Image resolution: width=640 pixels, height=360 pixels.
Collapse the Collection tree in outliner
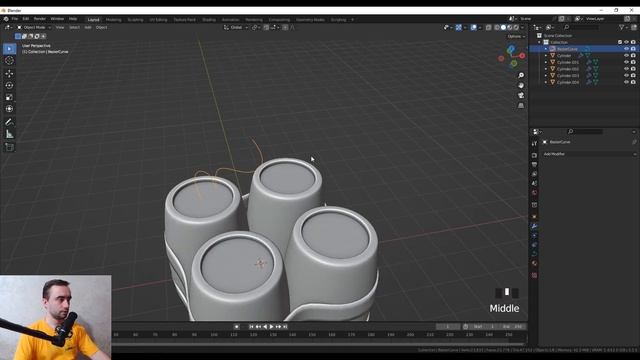coord(540,42)
